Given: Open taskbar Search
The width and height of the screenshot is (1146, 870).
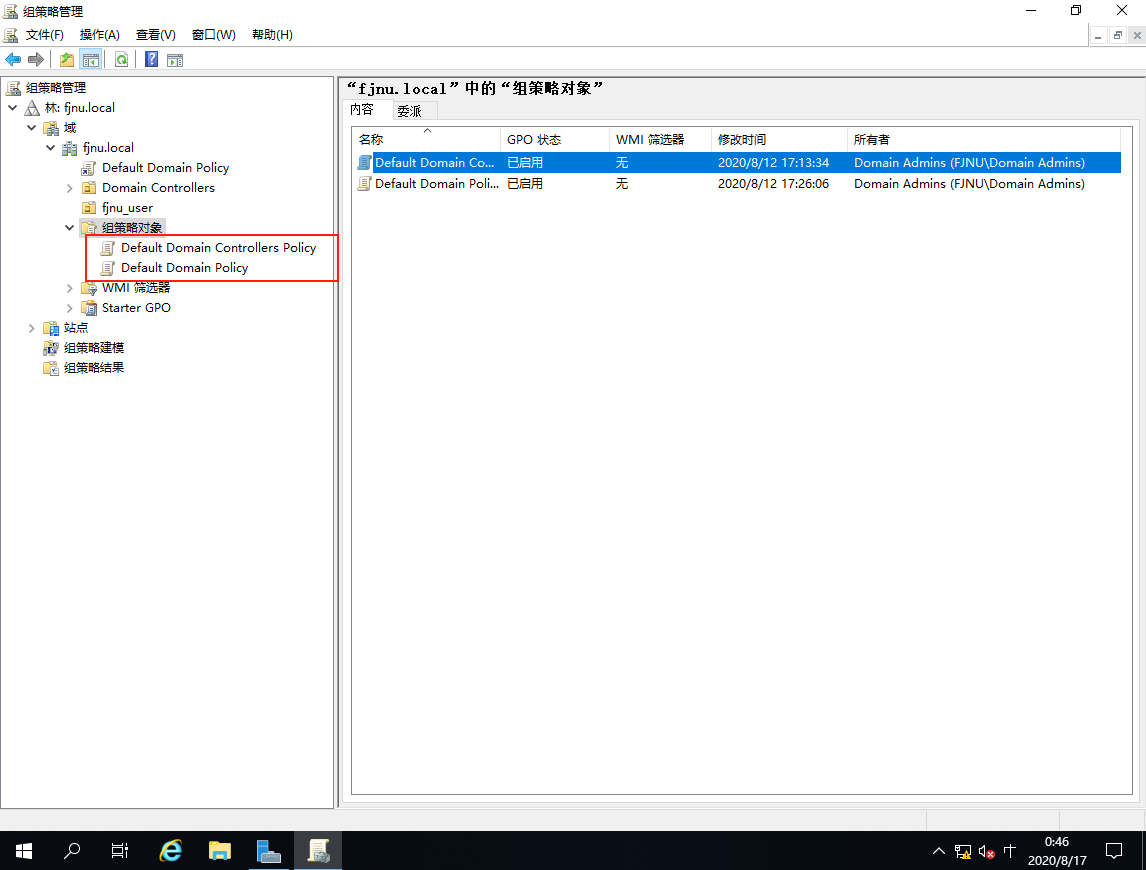Looking at the screenshot, I should (x=72, y=850).
